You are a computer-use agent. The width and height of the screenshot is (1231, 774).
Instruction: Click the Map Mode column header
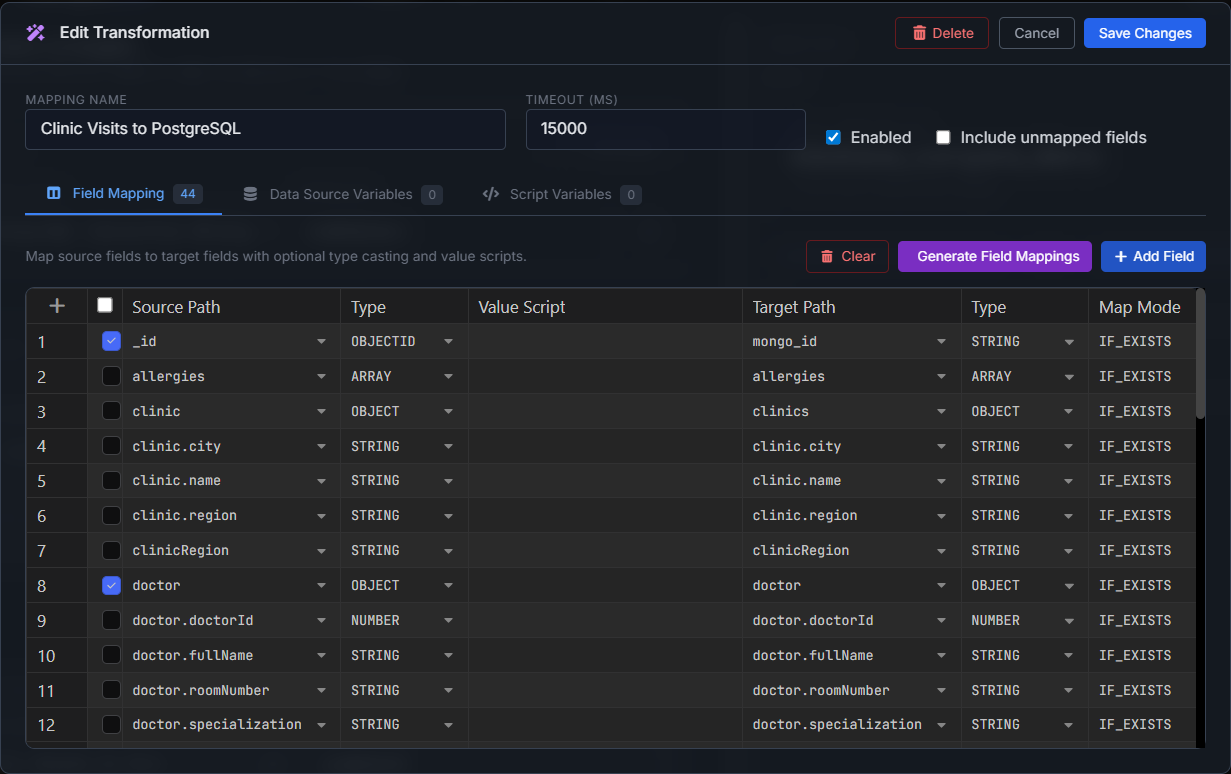point(1140,307)
